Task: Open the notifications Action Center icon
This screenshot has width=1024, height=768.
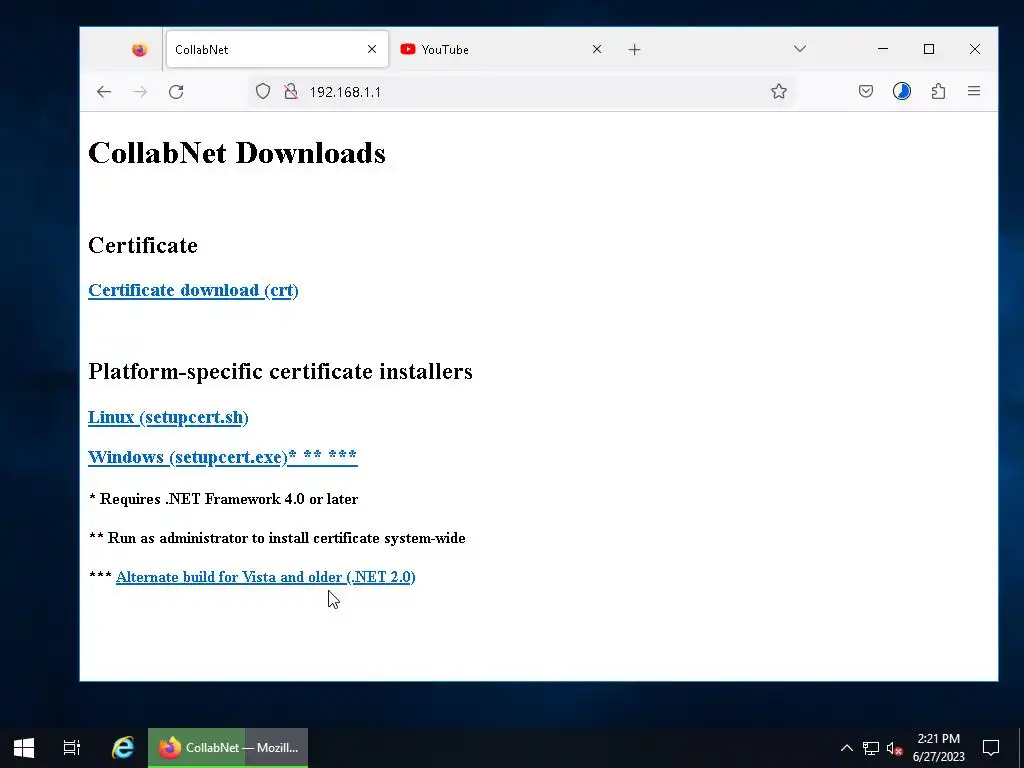Action: (x=991, y=748)
